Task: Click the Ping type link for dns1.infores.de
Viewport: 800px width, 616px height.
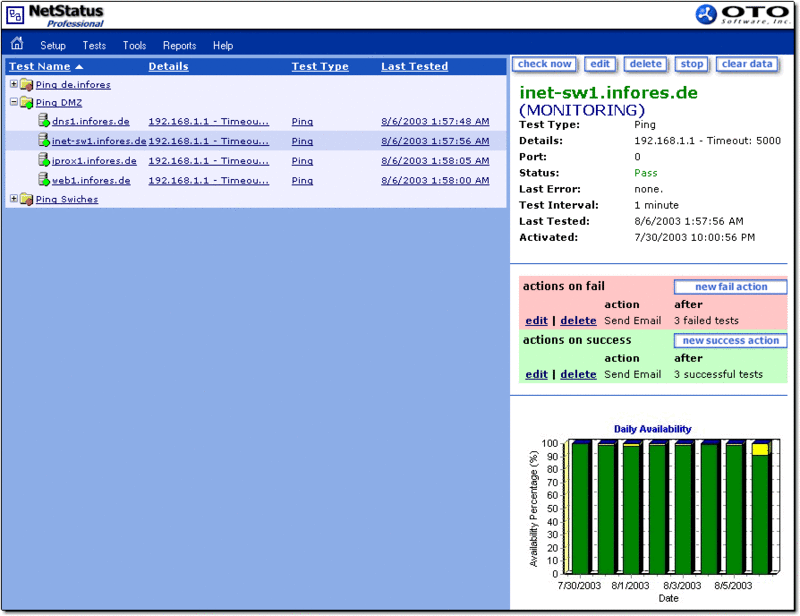Action: pos(302,121)
